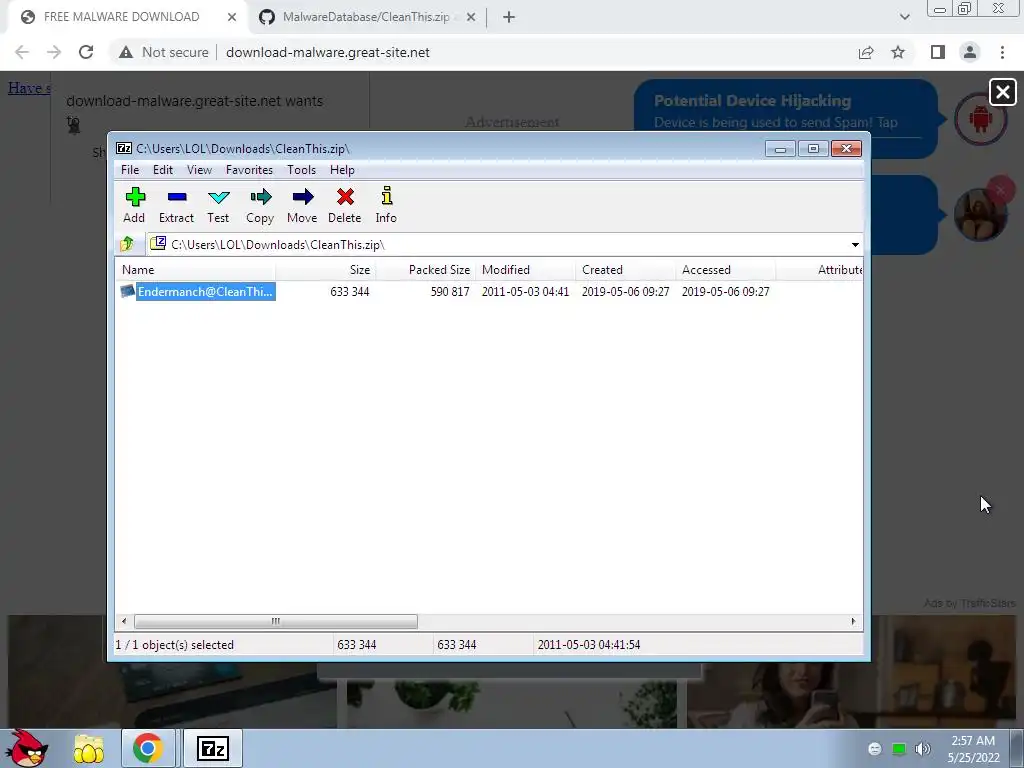Click the Created date 2019-05-06 09:27
The width and height of the screenshot is (1024, 768).
(x=626, y=292)
